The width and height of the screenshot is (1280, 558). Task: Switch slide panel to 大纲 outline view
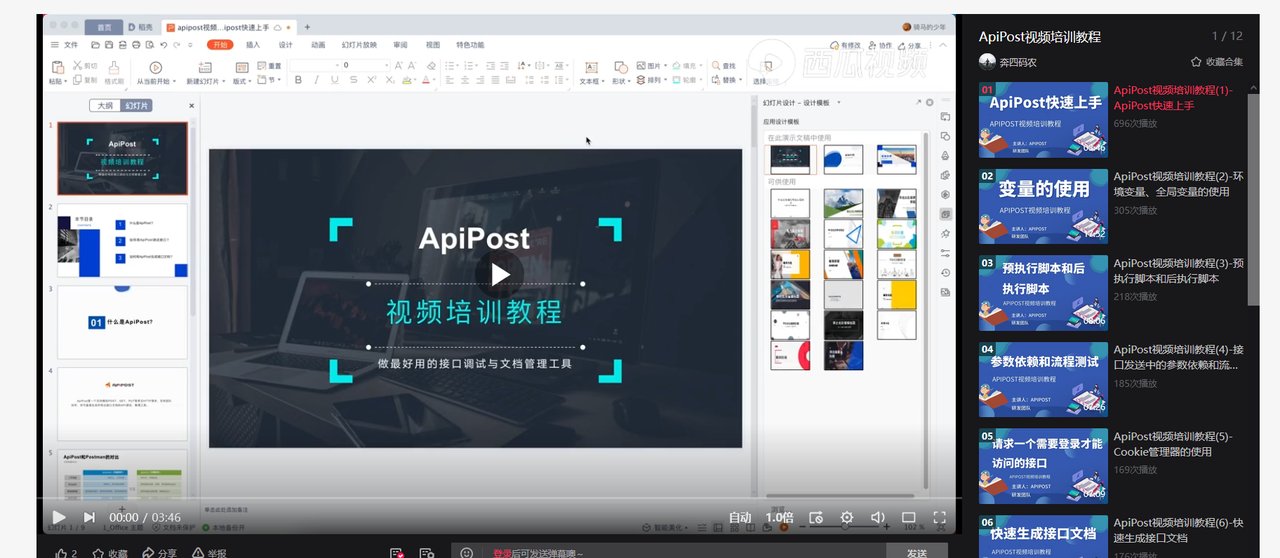point(105,105)
